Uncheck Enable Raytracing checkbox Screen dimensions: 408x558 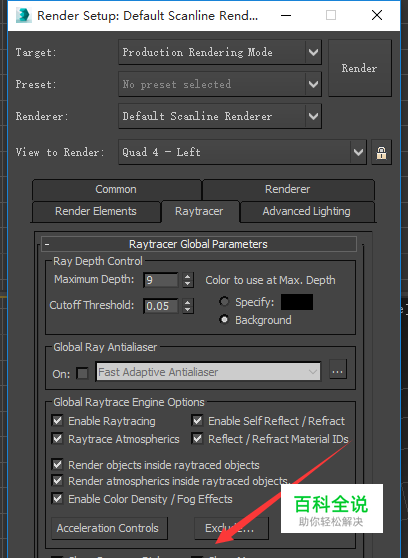click(x=57, y=421)
